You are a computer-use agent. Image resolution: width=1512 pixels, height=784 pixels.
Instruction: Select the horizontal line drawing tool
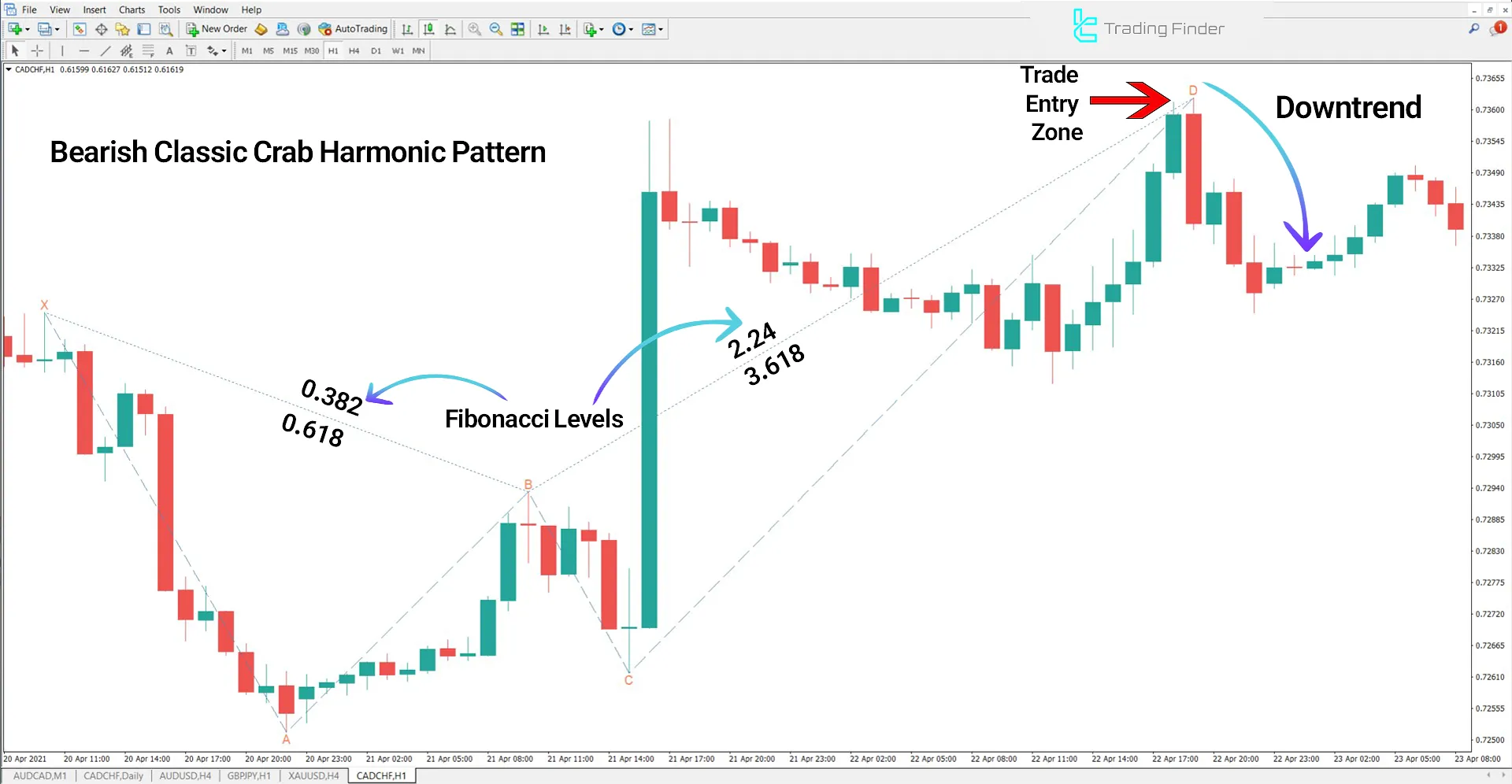[x=83, y=50]
